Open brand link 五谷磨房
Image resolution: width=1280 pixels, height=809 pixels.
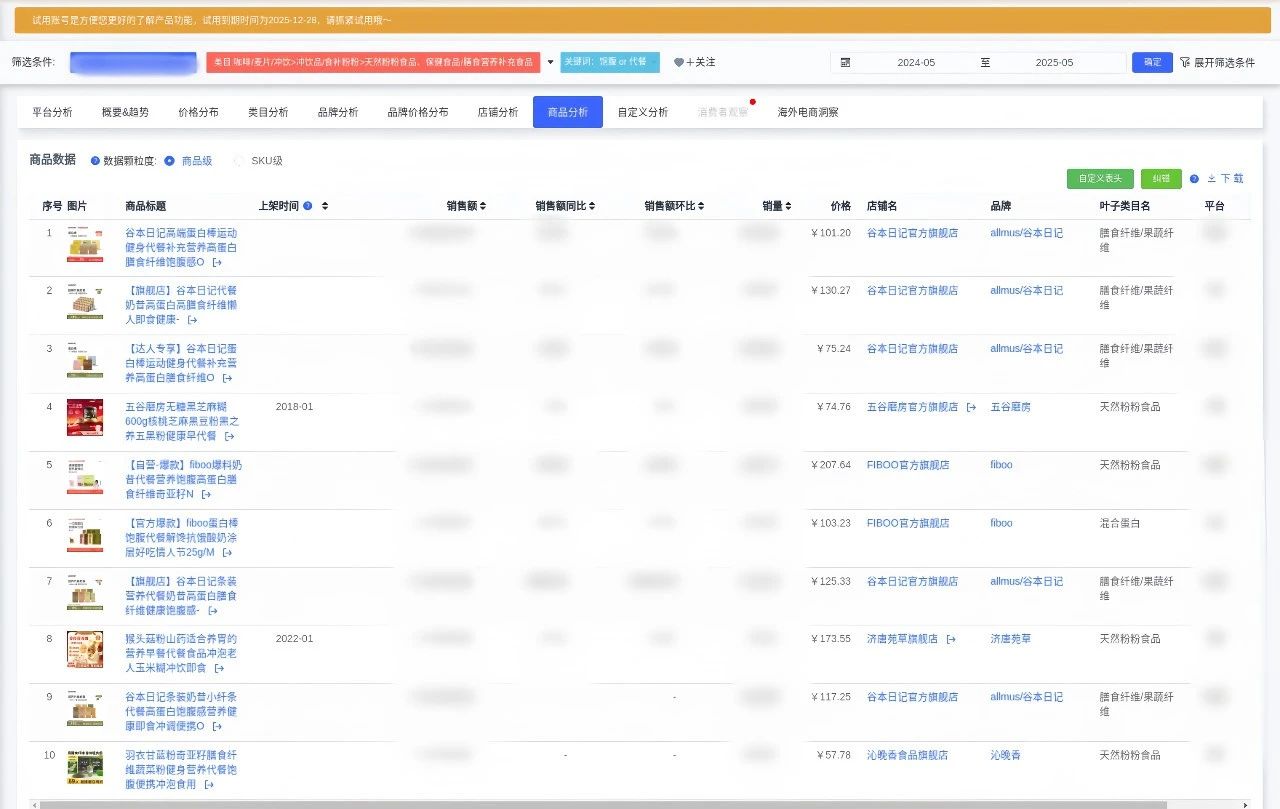1010,407
